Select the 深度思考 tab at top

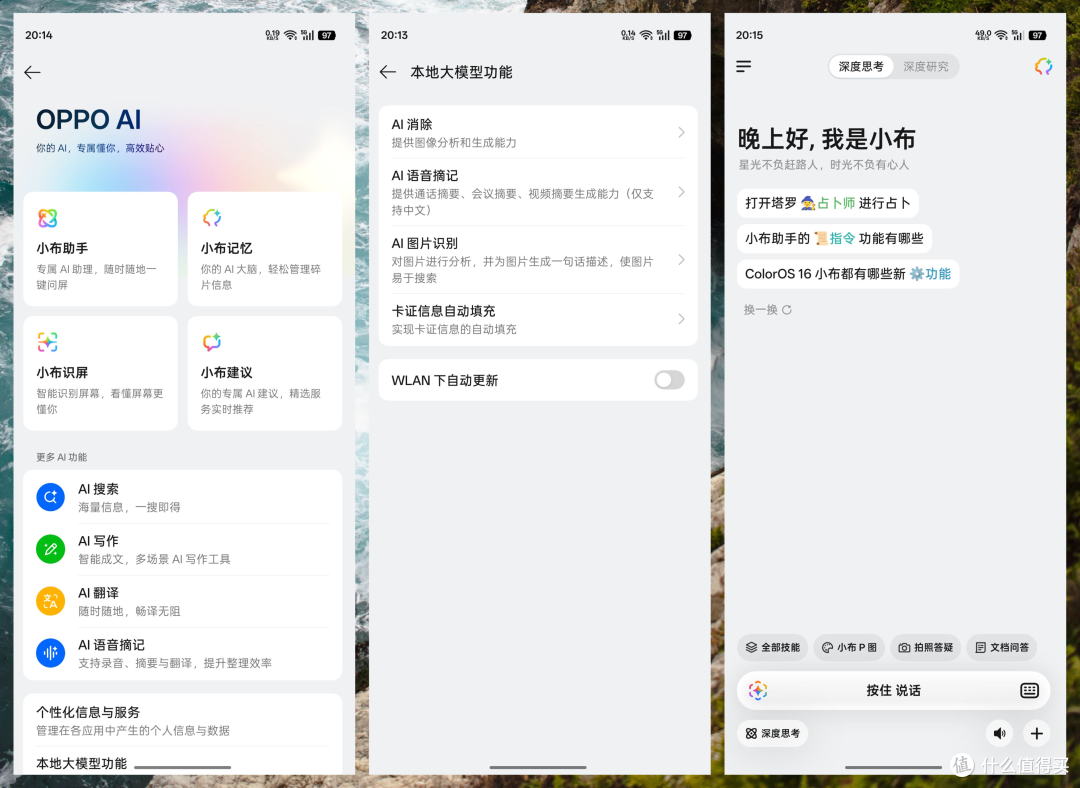(861, 67)
